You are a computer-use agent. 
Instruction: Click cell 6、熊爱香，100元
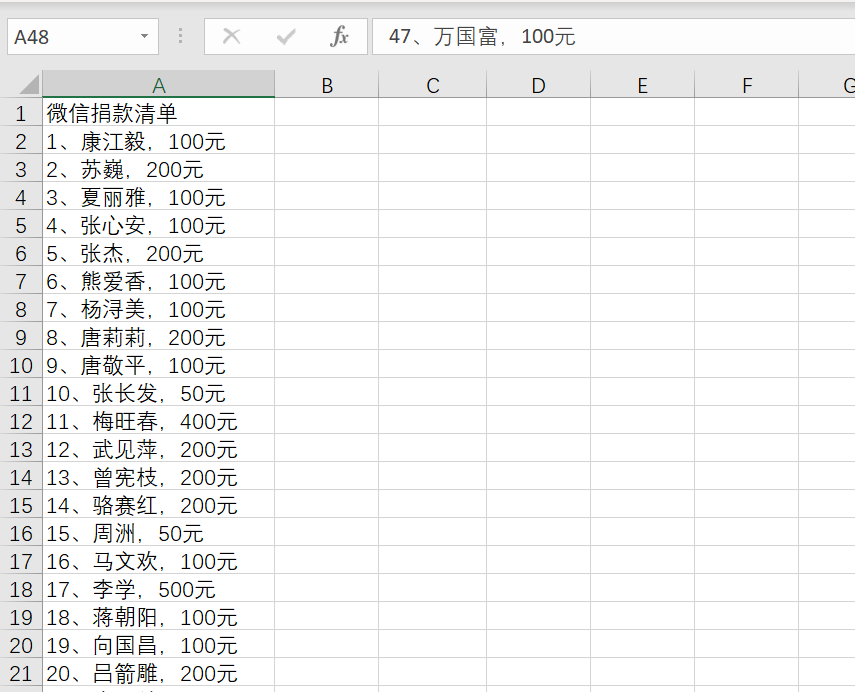(x=158, y=281)
